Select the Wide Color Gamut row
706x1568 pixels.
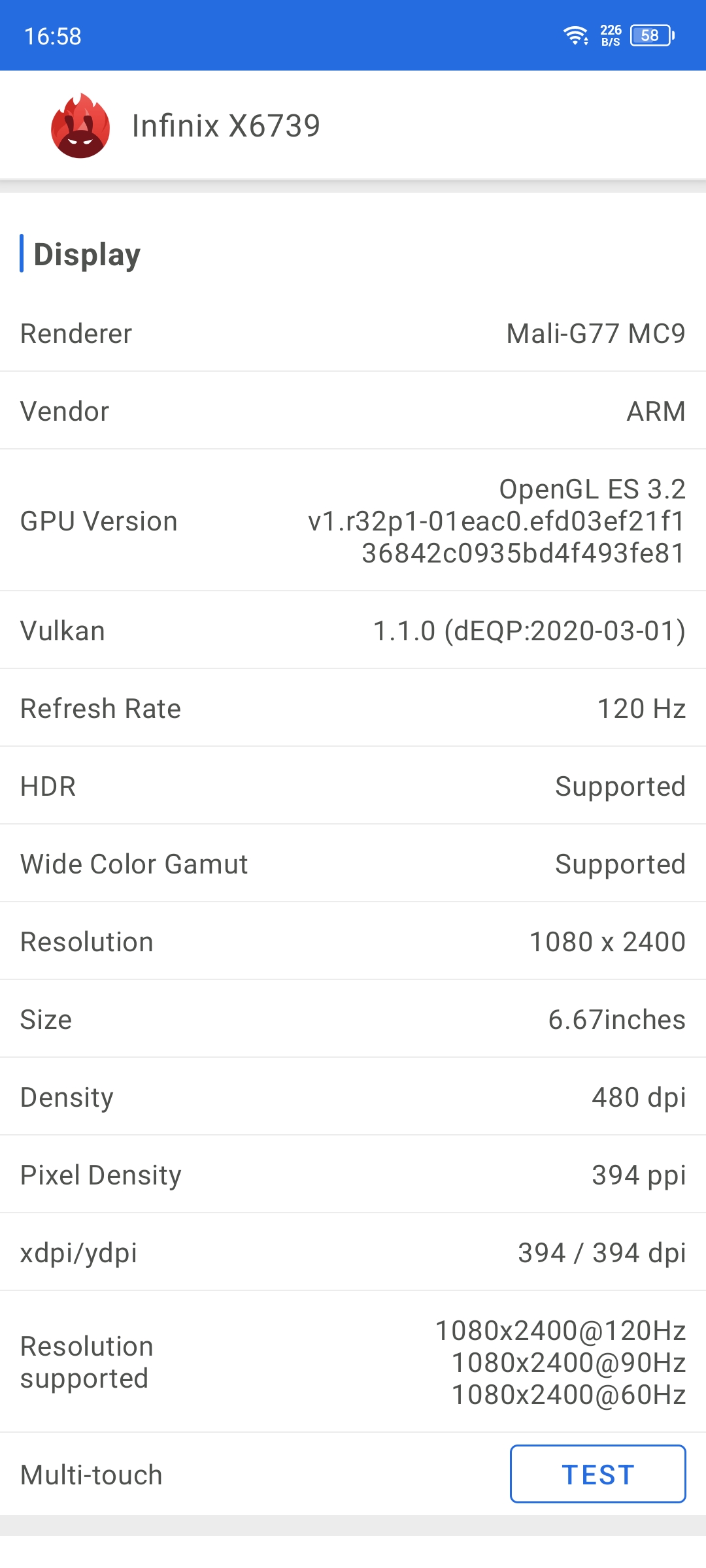[x=353, y=864]
